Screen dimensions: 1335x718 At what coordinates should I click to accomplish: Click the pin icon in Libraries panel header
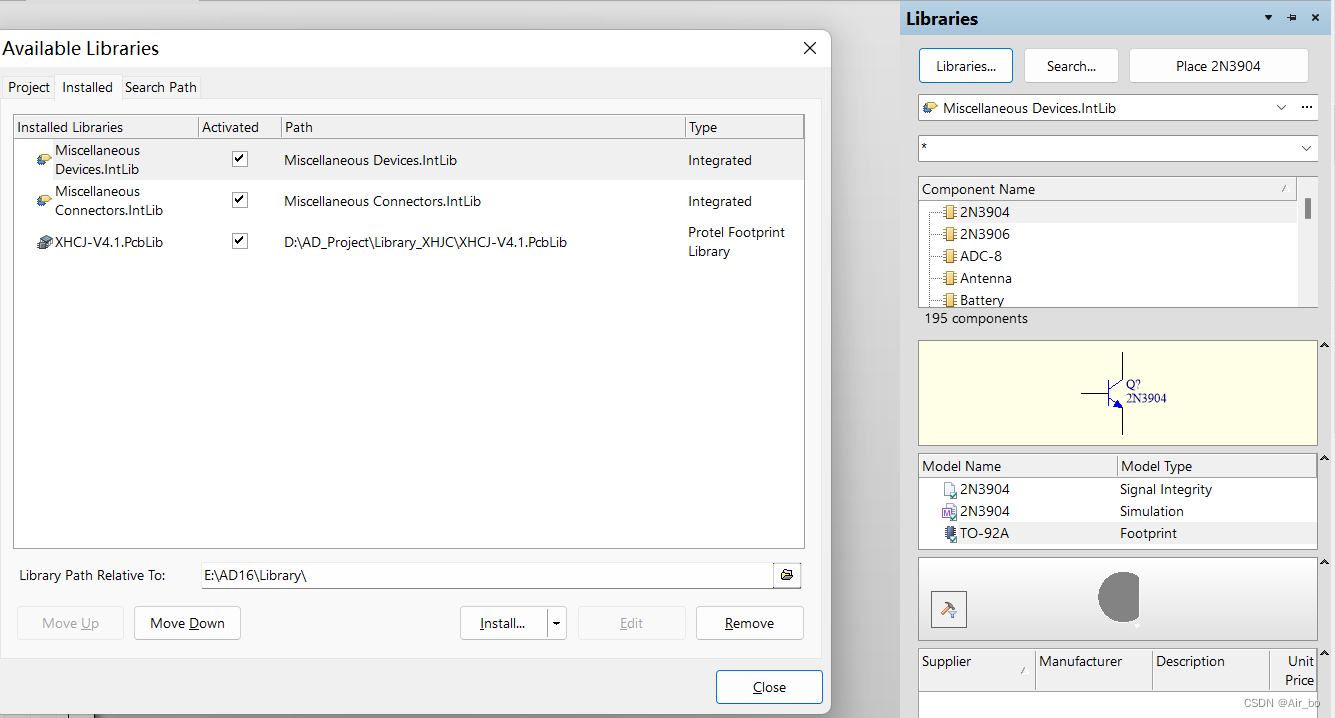pyautogui.click(x=1291, y=18)
